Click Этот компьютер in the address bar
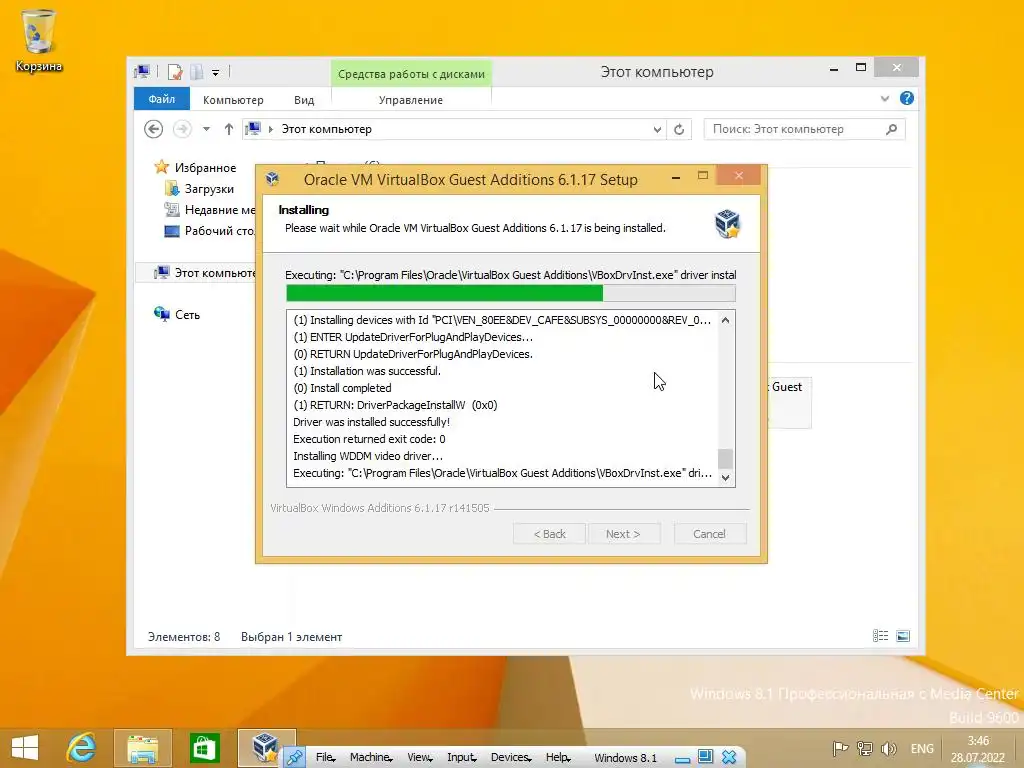The image size is (1024, 768). click(327, 129)
